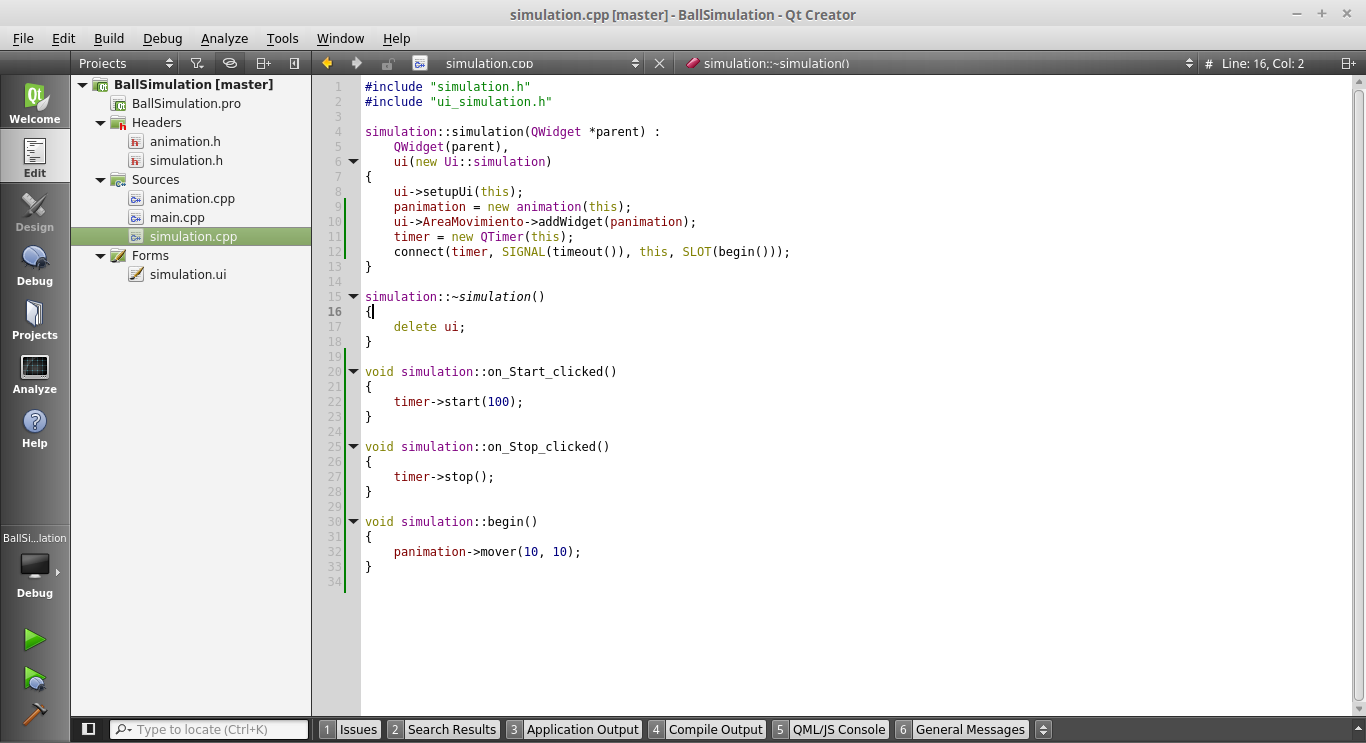This screenshot has width=1366, height=743.
Task: Open the project tree filter options
Action: click(197, 63)
